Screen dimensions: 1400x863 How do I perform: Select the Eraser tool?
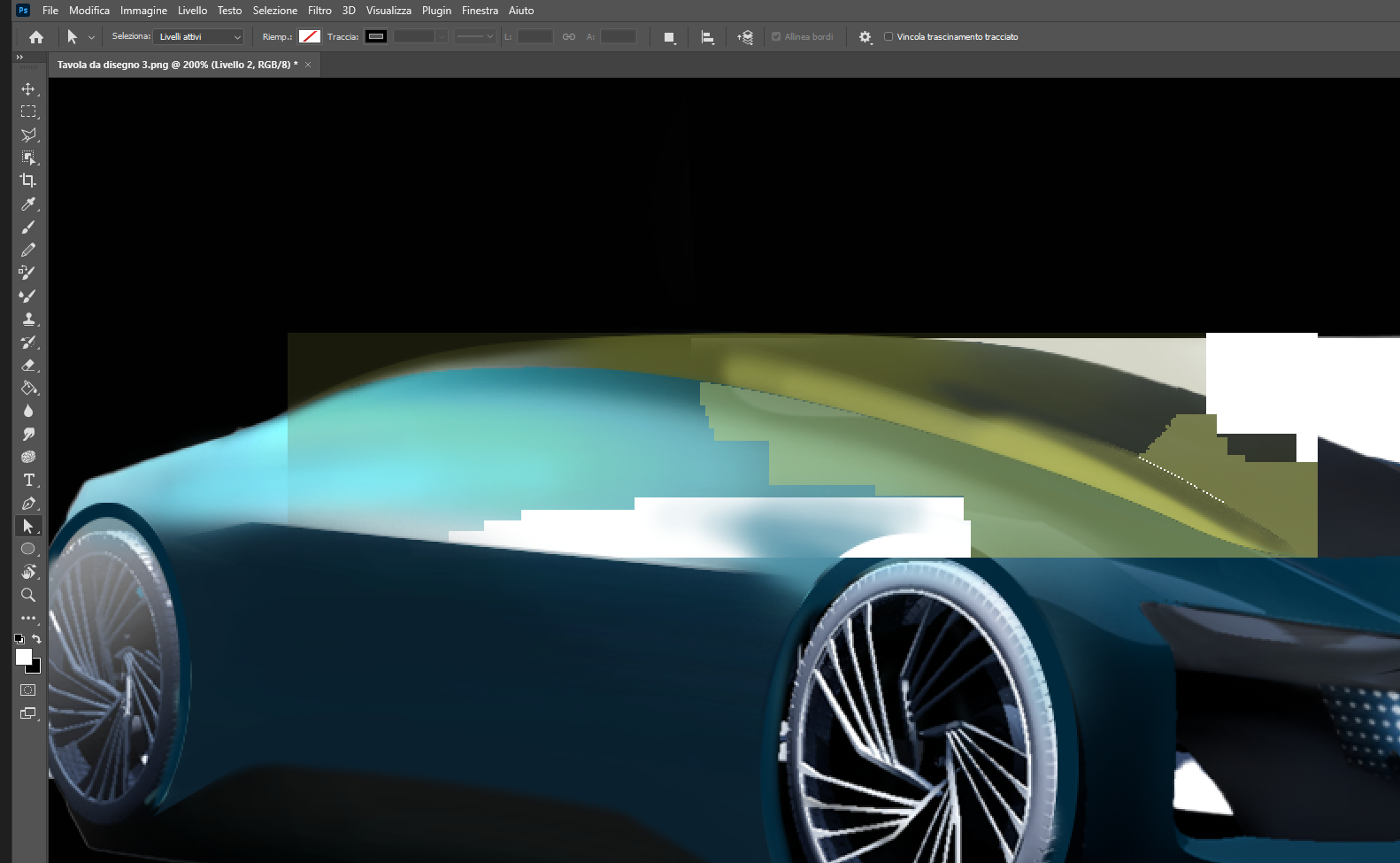coord(28,365)
